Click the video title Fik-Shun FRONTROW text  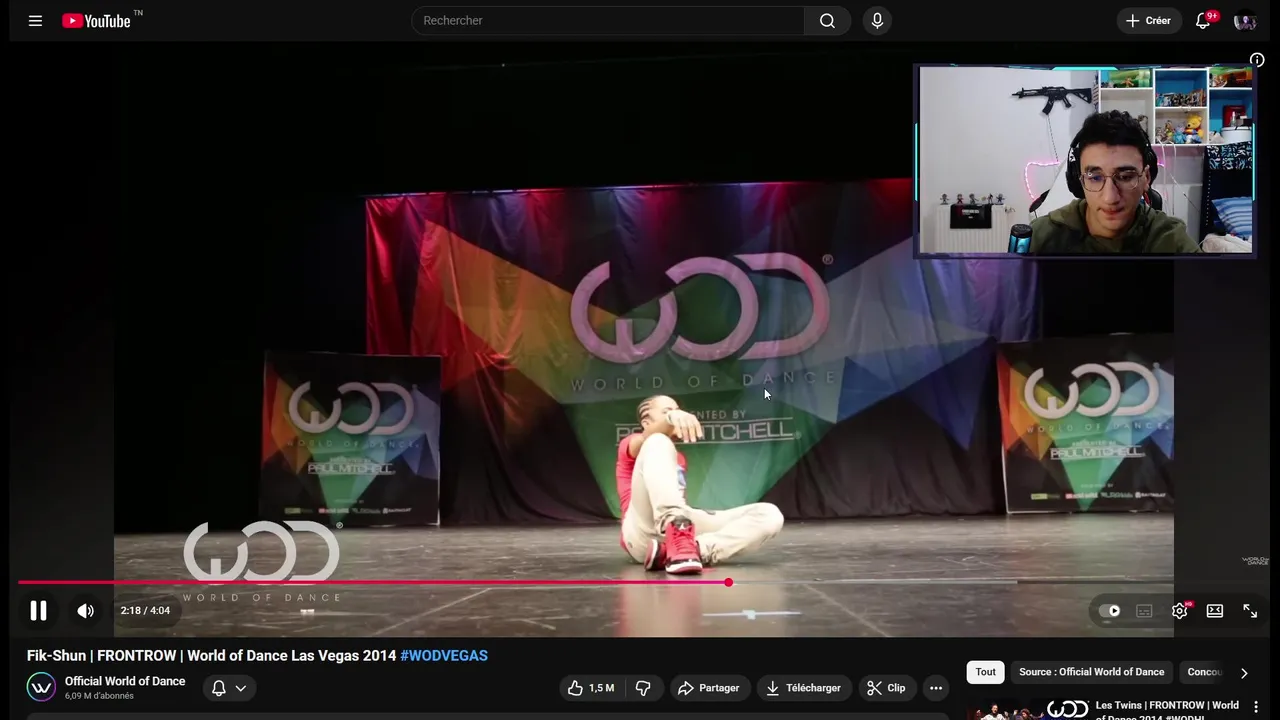point(211,656)
